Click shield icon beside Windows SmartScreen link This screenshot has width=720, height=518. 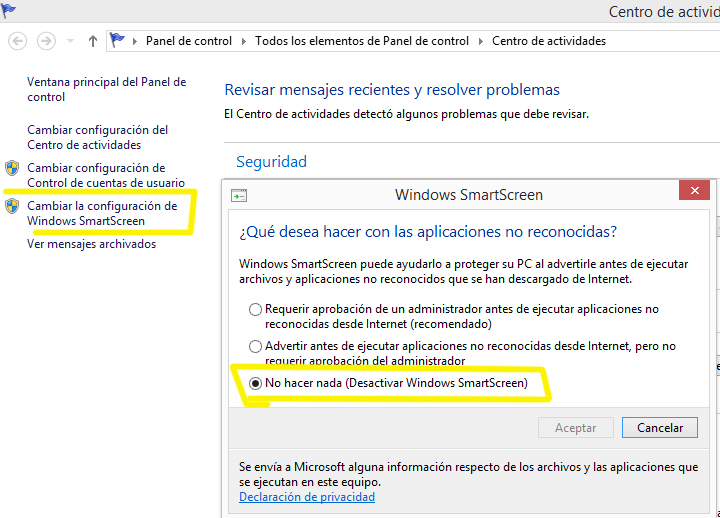point(12,206)
